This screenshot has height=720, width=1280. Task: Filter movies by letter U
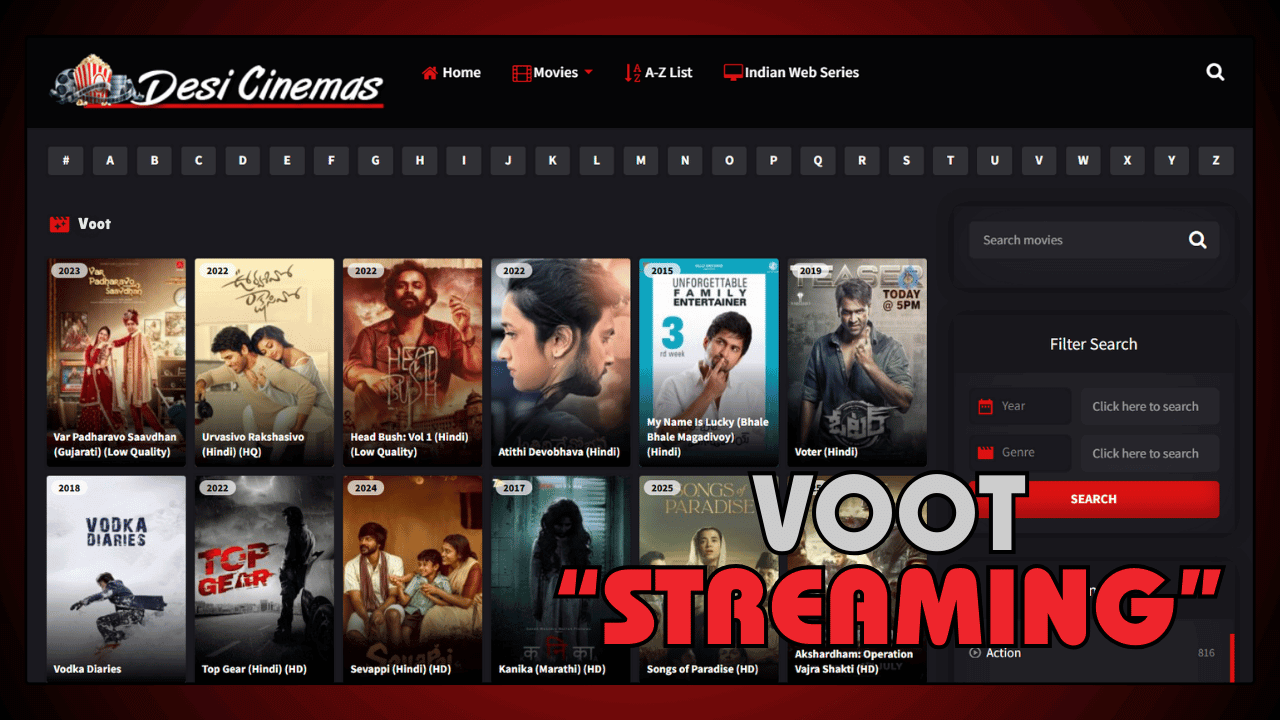pos(995,161)
